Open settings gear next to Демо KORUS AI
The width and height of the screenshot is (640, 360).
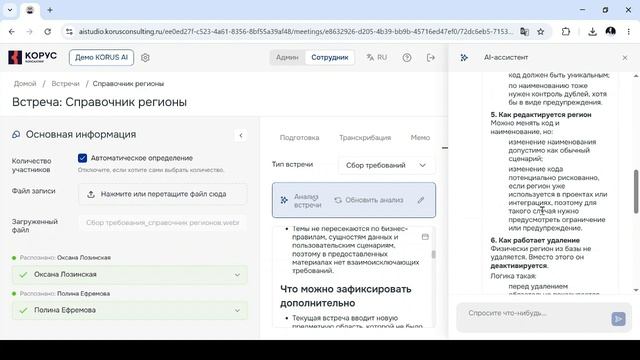pos(145,58)
